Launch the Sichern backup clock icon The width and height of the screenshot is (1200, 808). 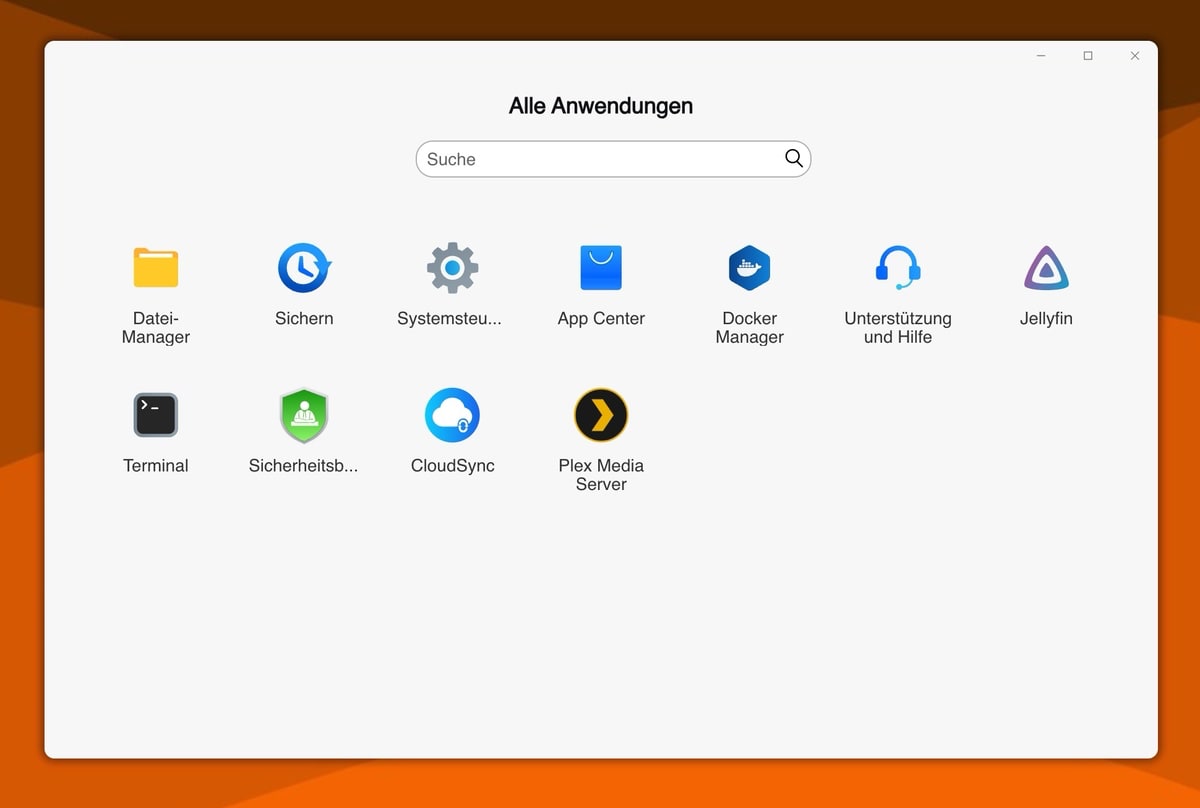[x=304, y=268]
